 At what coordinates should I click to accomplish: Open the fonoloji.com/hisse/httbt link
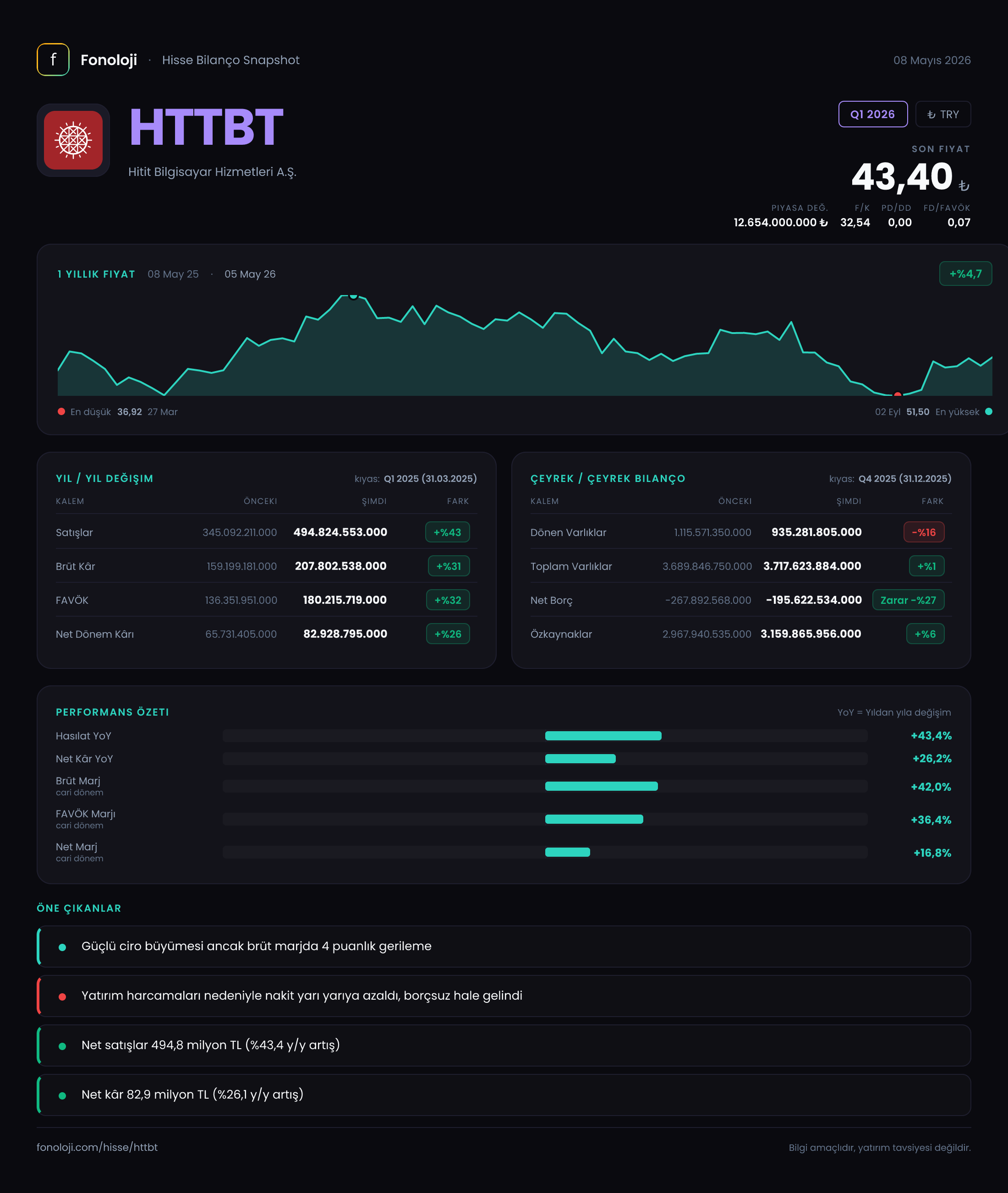point(97,1147)
